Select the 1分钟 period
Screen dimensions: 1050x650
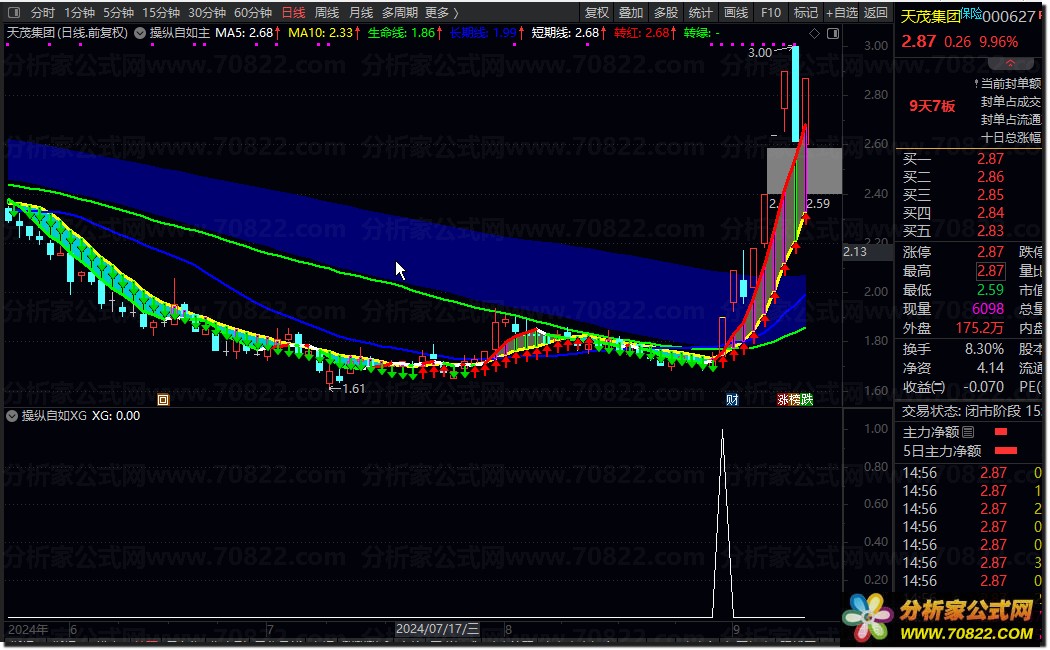click(x=80, y=12)
